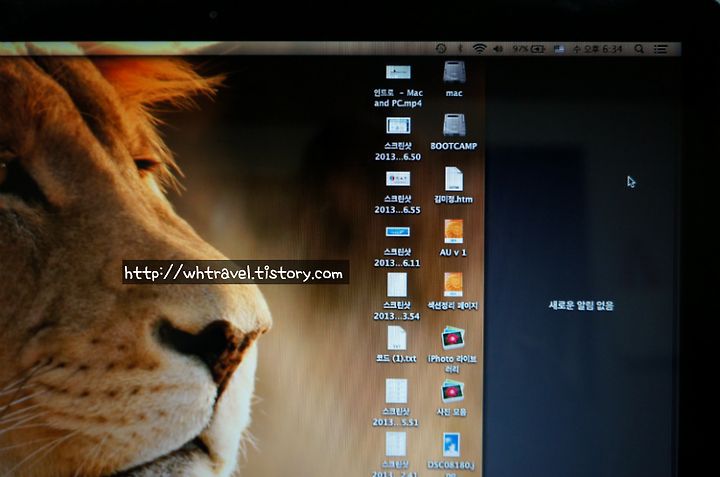Select screenshot file 2013...6.55
This screenshot has height=477, width=720.
tap(398, 179)
